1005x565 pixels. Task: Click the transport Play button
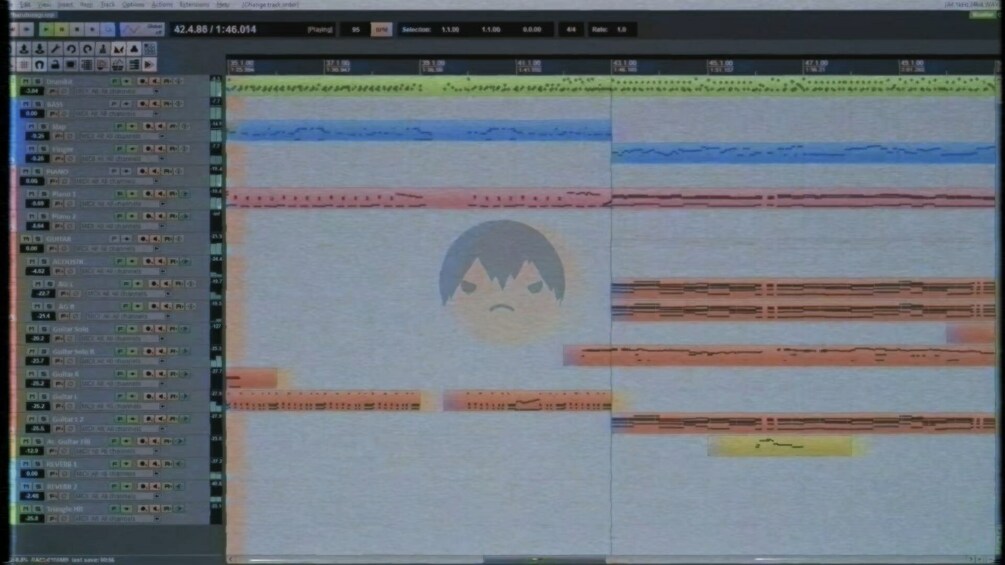[x=46, y=29]
